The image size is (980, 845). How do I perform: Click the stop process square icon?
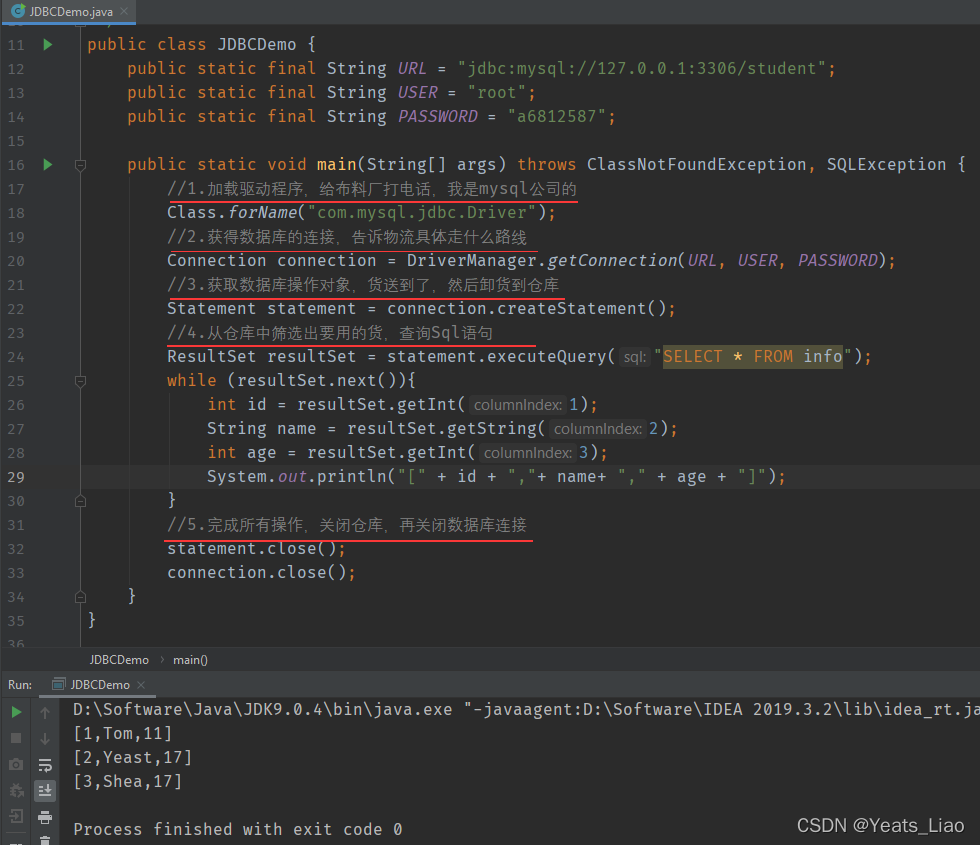click(x=16, y=738)
